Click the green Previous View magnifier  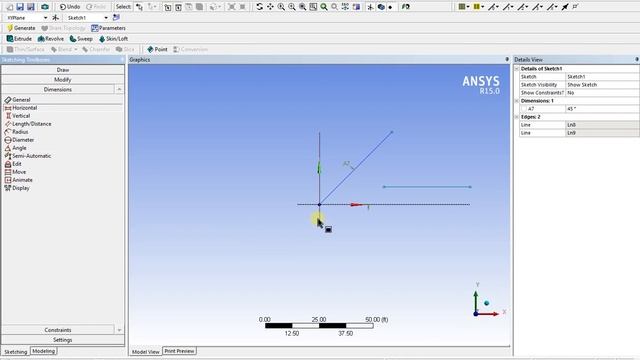(324, 7)
